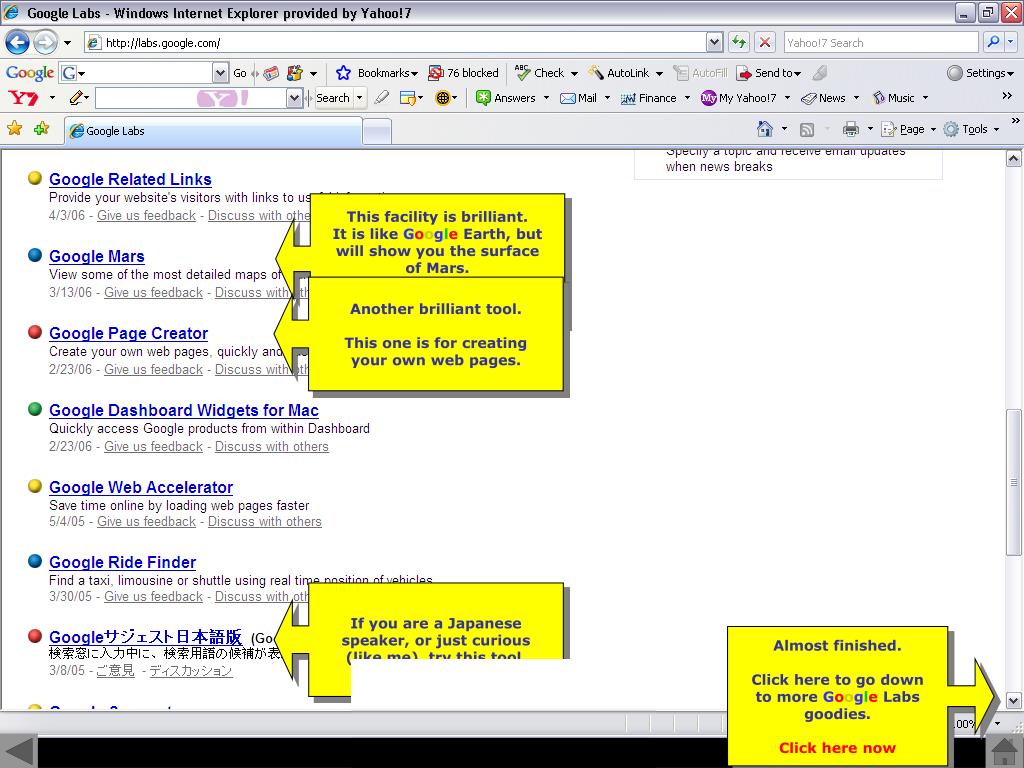Open the address bar URL dropdown

coord(714,43)
